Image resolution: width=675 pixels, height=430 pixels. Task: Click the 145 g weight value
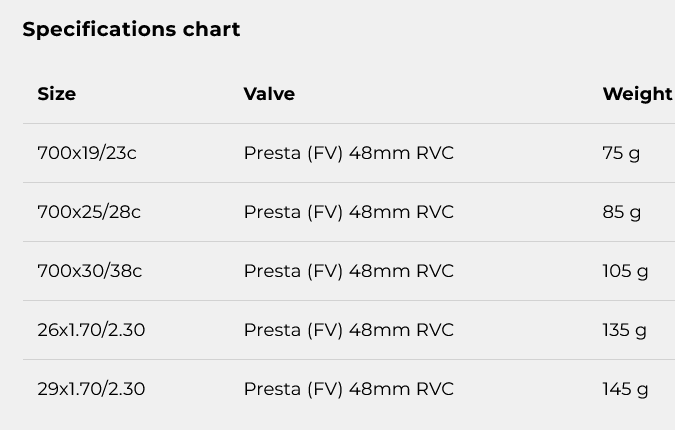click(625, 390)
